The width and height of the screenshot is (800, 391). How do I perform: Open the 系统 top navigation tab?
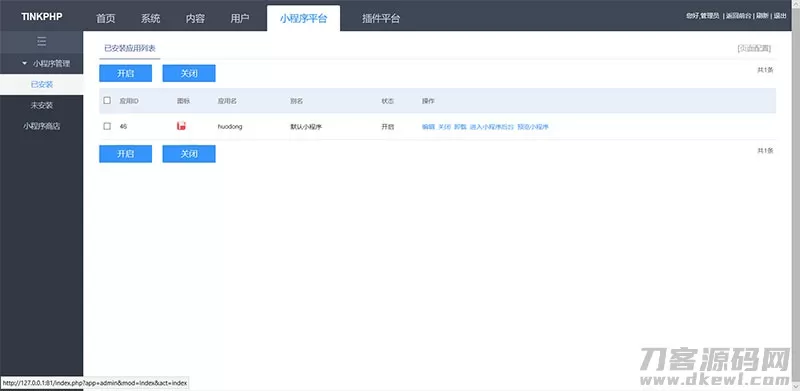(x=151, y=19)
